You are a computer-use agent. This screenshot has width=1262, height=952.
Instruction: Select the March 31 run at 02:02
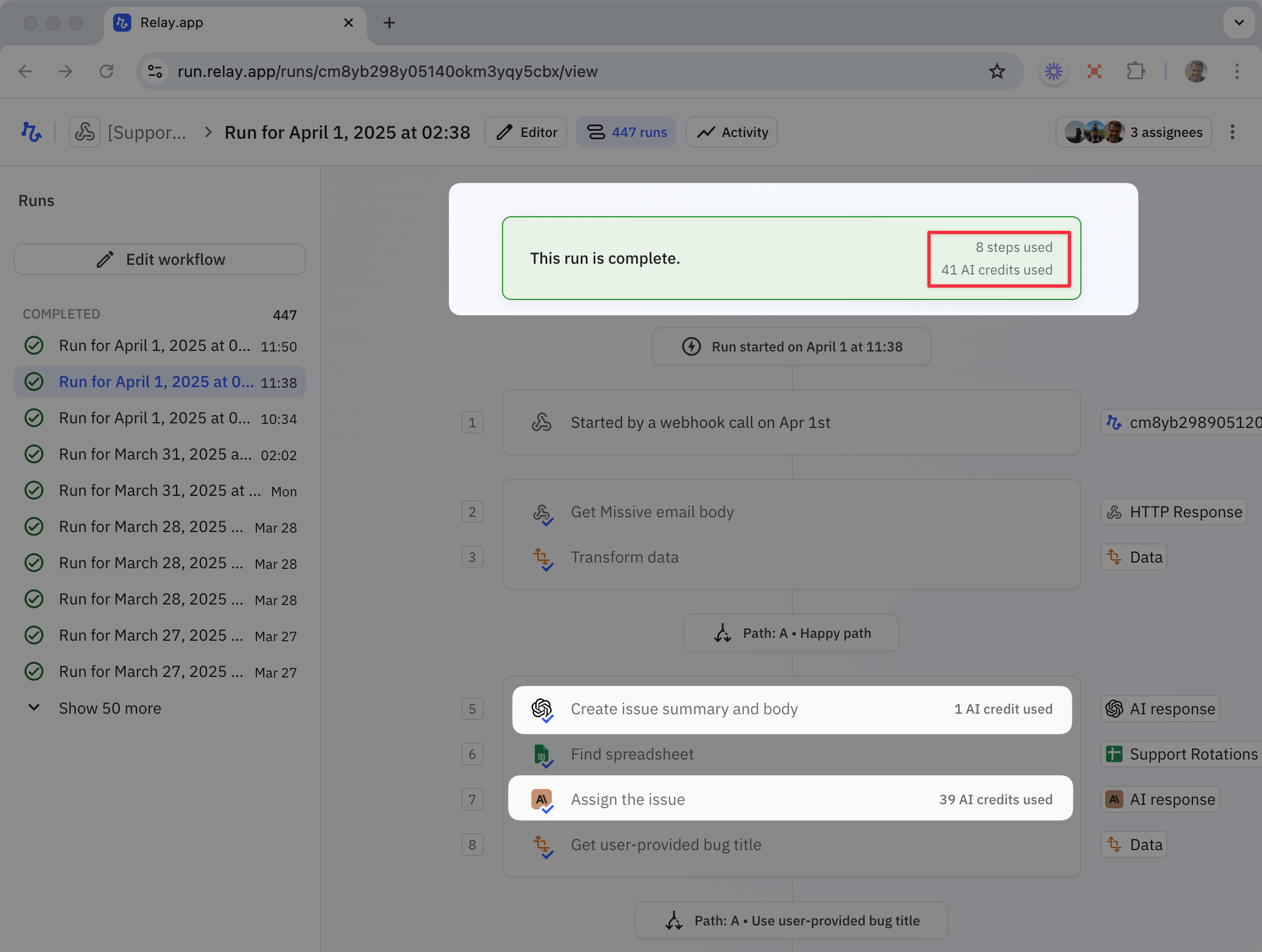[x=160, y=454]
